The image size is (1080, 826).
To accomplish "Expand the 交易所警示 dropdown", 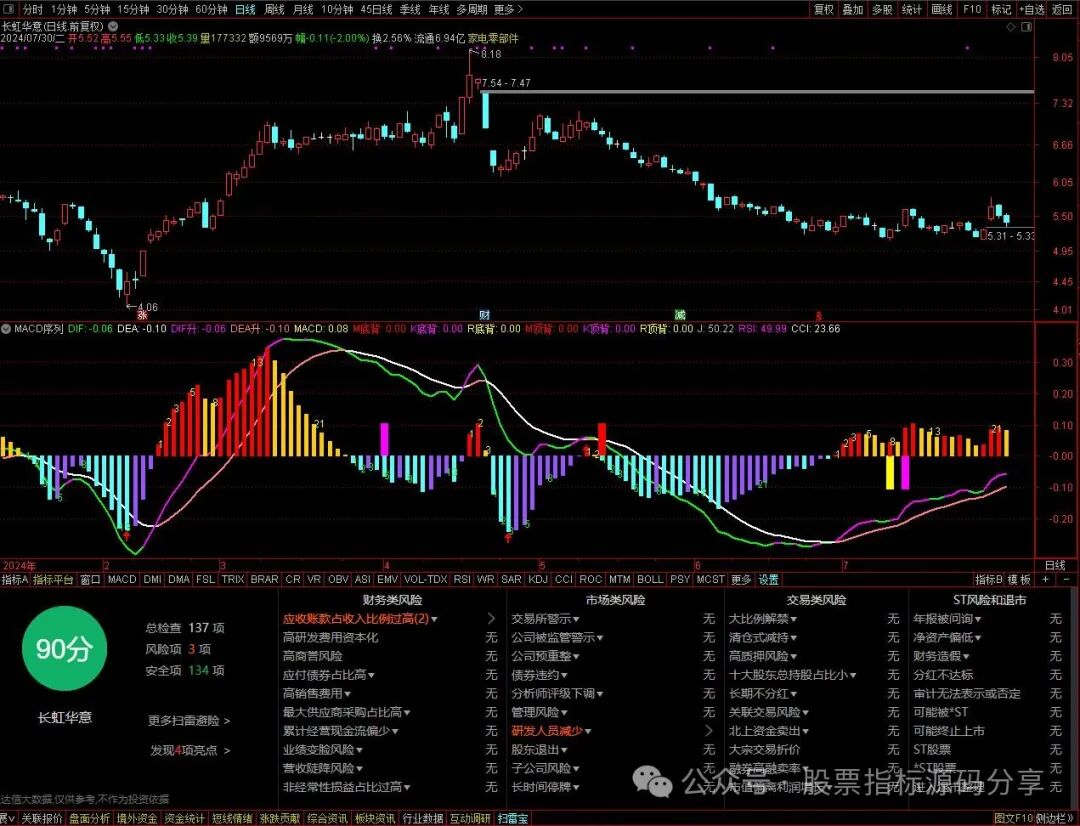I will (546, 619).
